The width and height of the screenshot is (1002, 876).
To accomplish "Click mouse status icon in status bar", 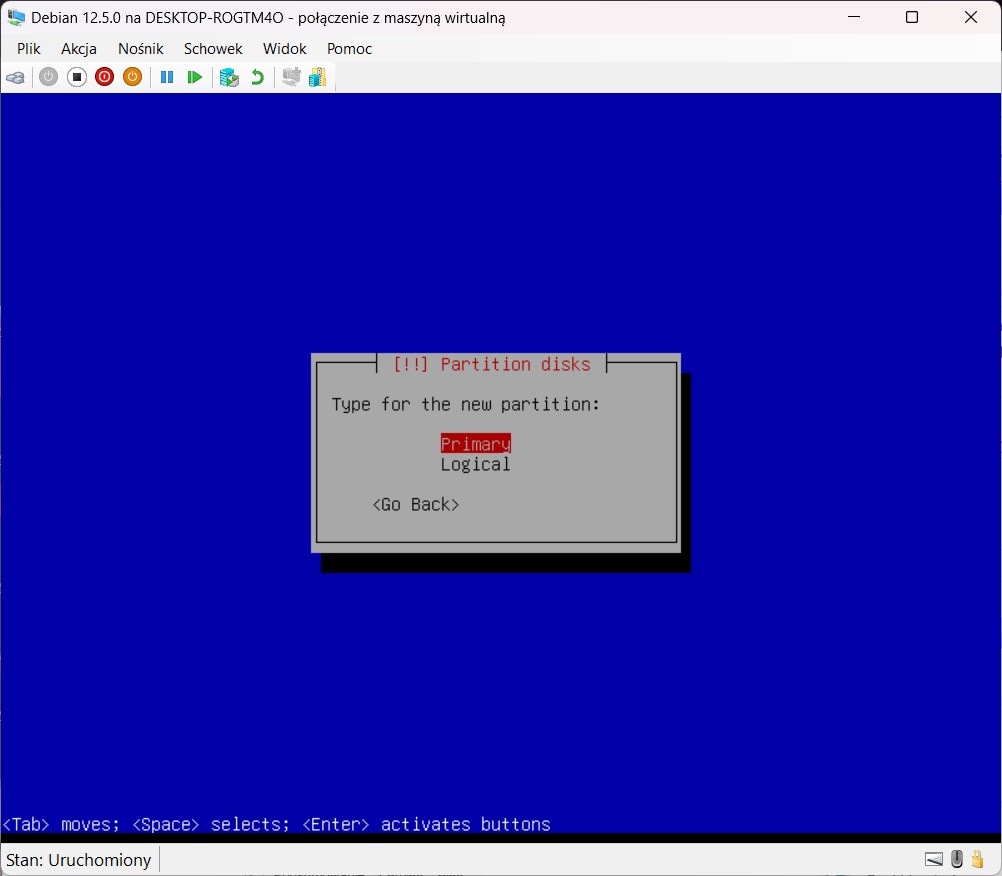I will coord(957,859).
